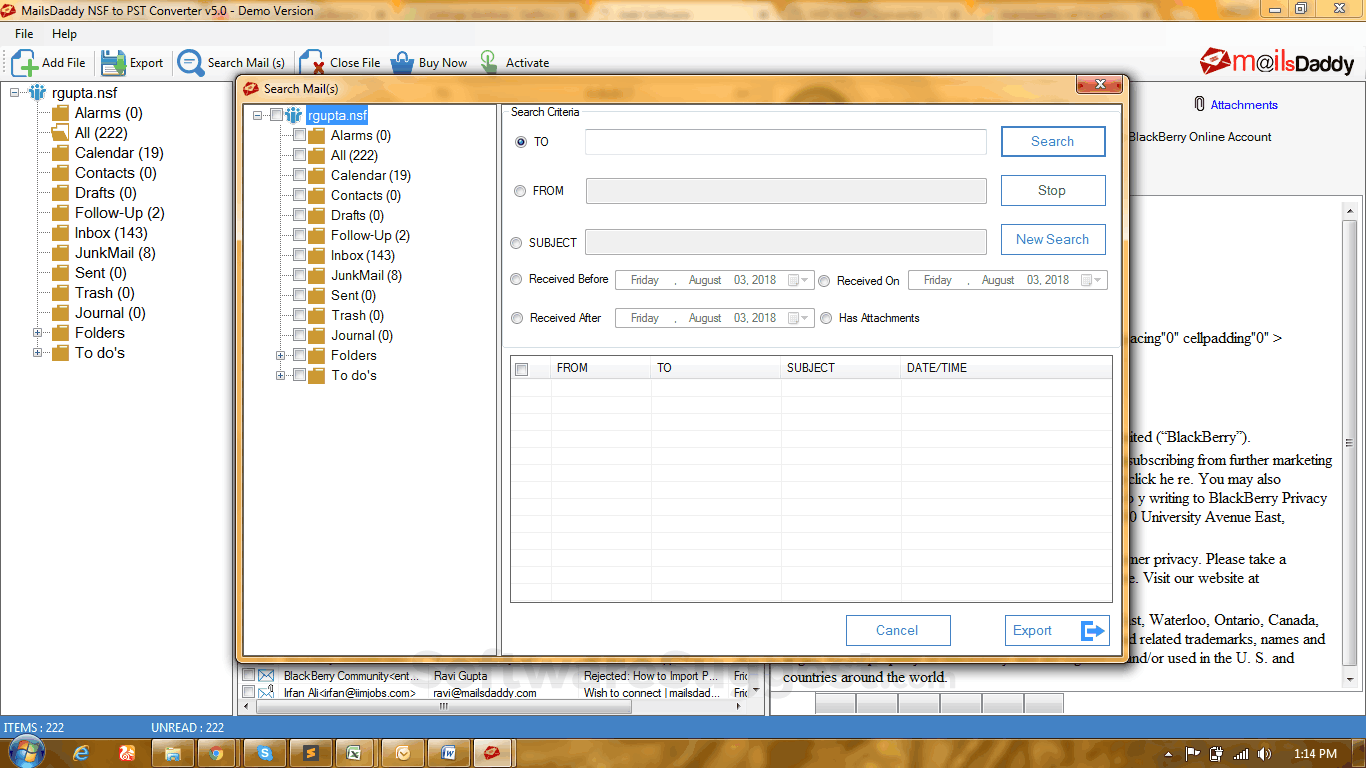Check the All (222) checkbox in dialog
This screenshot has width=1366, height=768.
pos(299,155)
